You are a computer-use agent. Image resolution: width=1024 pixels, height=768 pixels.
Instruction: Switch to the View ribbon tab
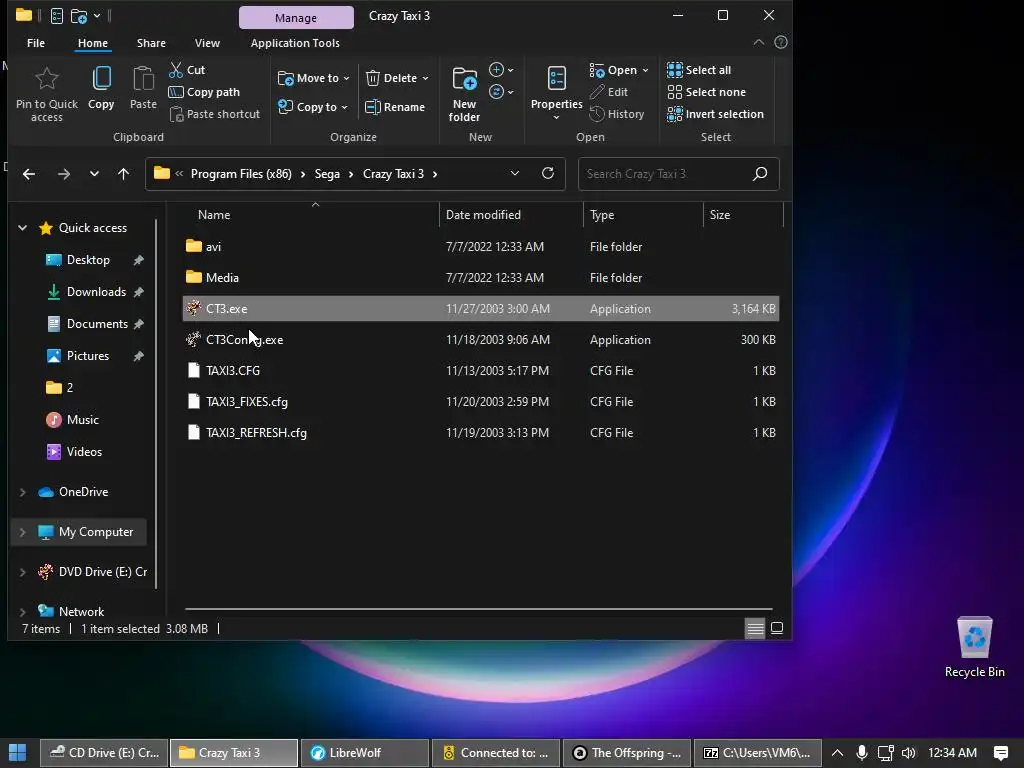[x=207, y=43]
